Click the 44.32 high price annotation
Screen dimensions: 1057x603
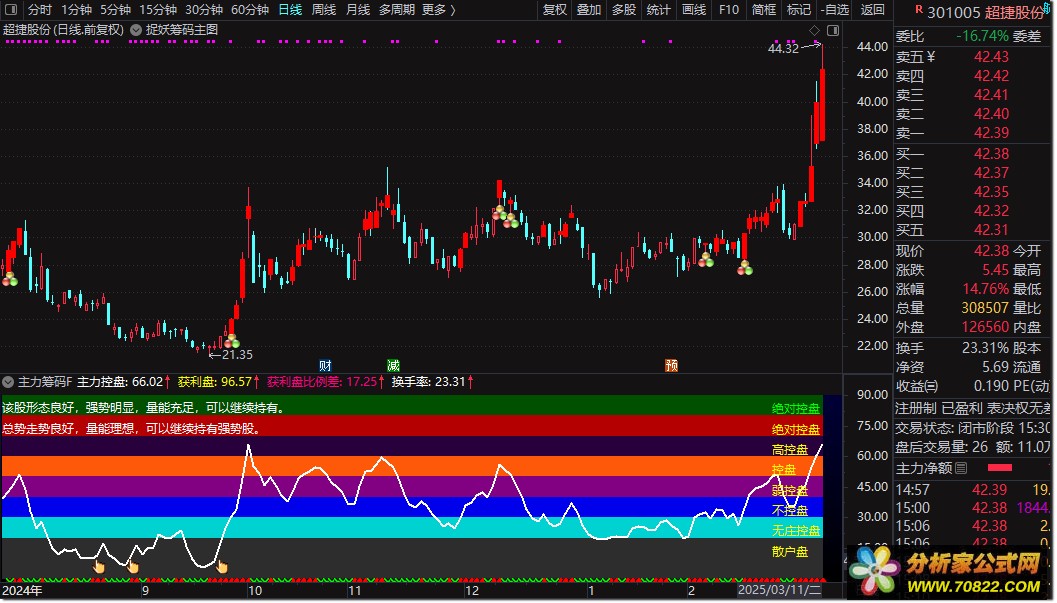(x=783, y=49)
